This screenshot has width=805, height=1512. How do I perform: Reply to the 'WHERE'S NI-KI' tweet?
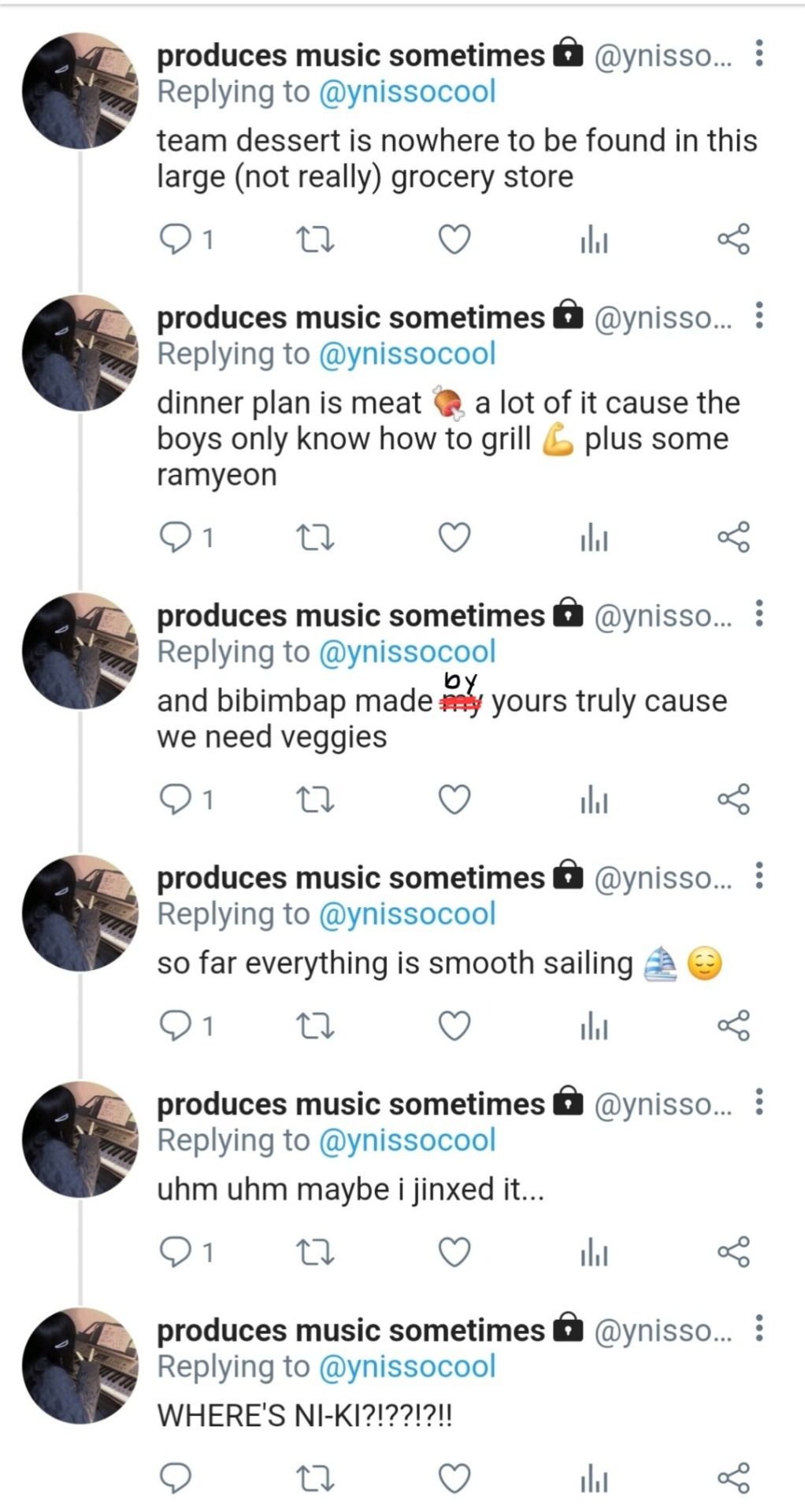click(x=175, y=1478)
